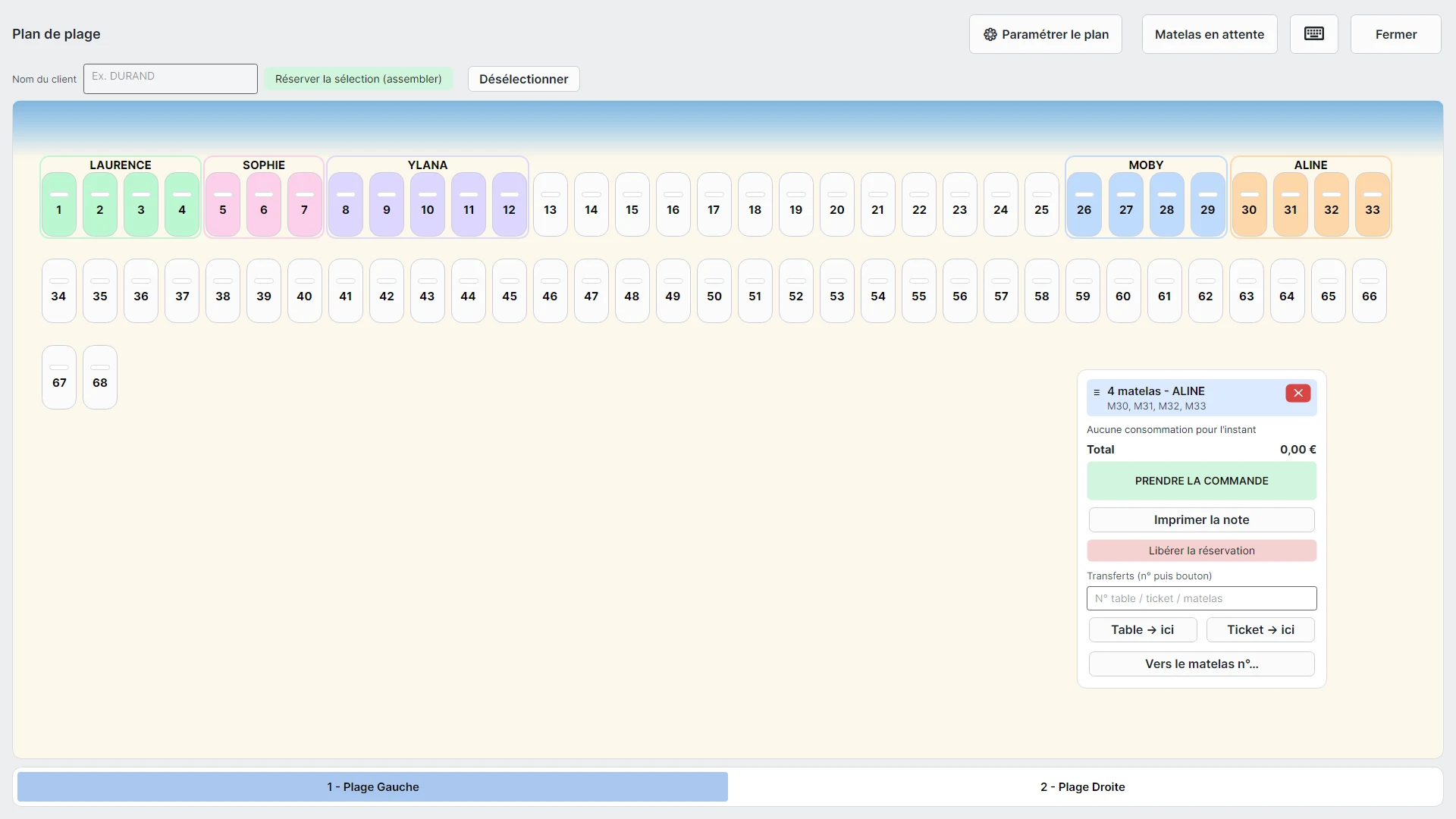Click the drag handle icon beside 4 matelas
This screenshot has width=1456, height=819.
click(x=1097, y=392)
